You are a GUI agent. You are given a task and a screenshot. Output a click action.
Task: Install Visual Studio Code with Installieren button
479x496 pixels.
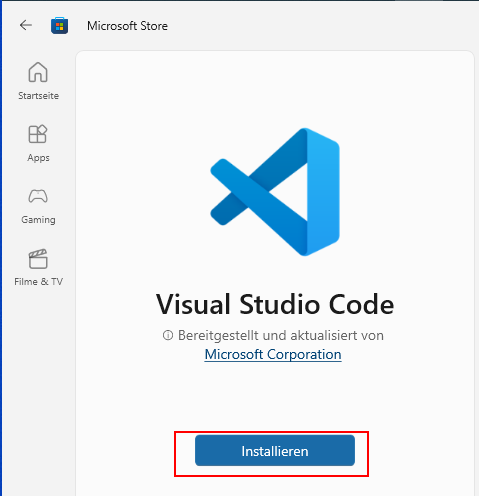[x=275, y=451]
